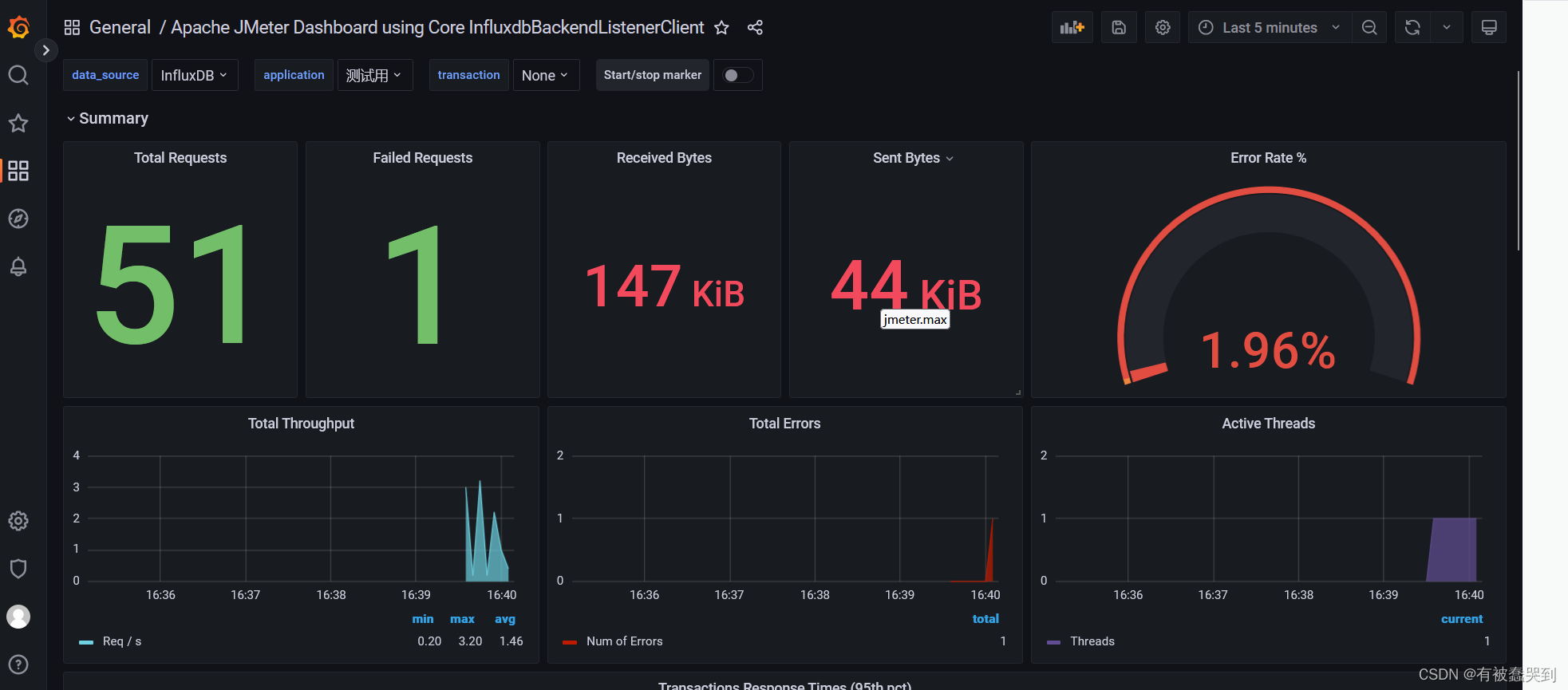Share dashboard using share icon

click(x=755, y=28)
